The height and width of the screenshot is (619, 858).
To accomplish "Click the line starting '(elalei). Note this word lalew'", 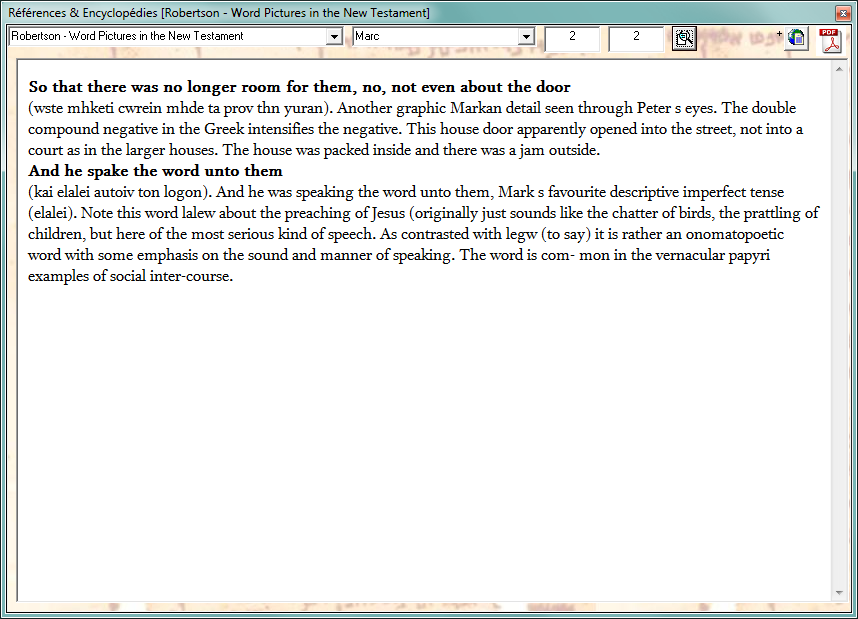I will point(424,213).
